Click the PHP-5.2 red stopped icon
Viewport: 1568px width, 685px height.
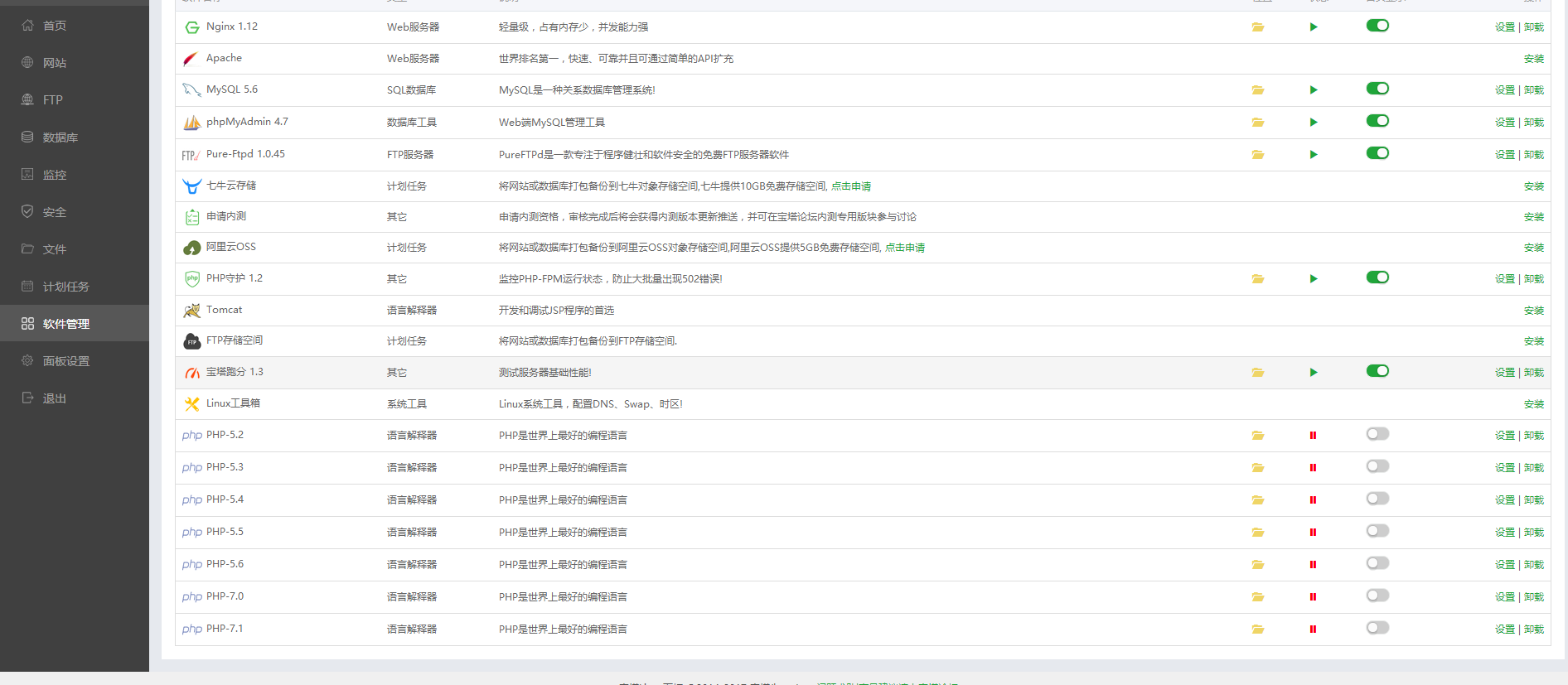pos(1313,436)
